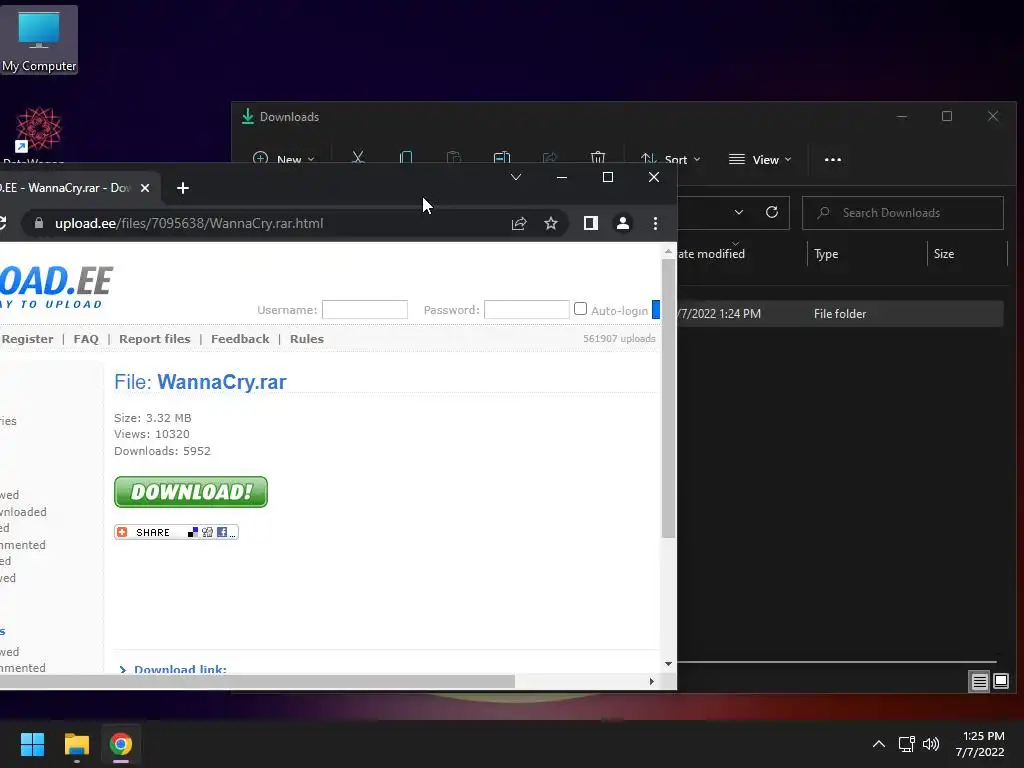Image resolution: width=1024 pixels, height=768 pixels.
Task: Close the WannaCry.rar browser tab
Action: pyautogui.click(x=145, y=188)
